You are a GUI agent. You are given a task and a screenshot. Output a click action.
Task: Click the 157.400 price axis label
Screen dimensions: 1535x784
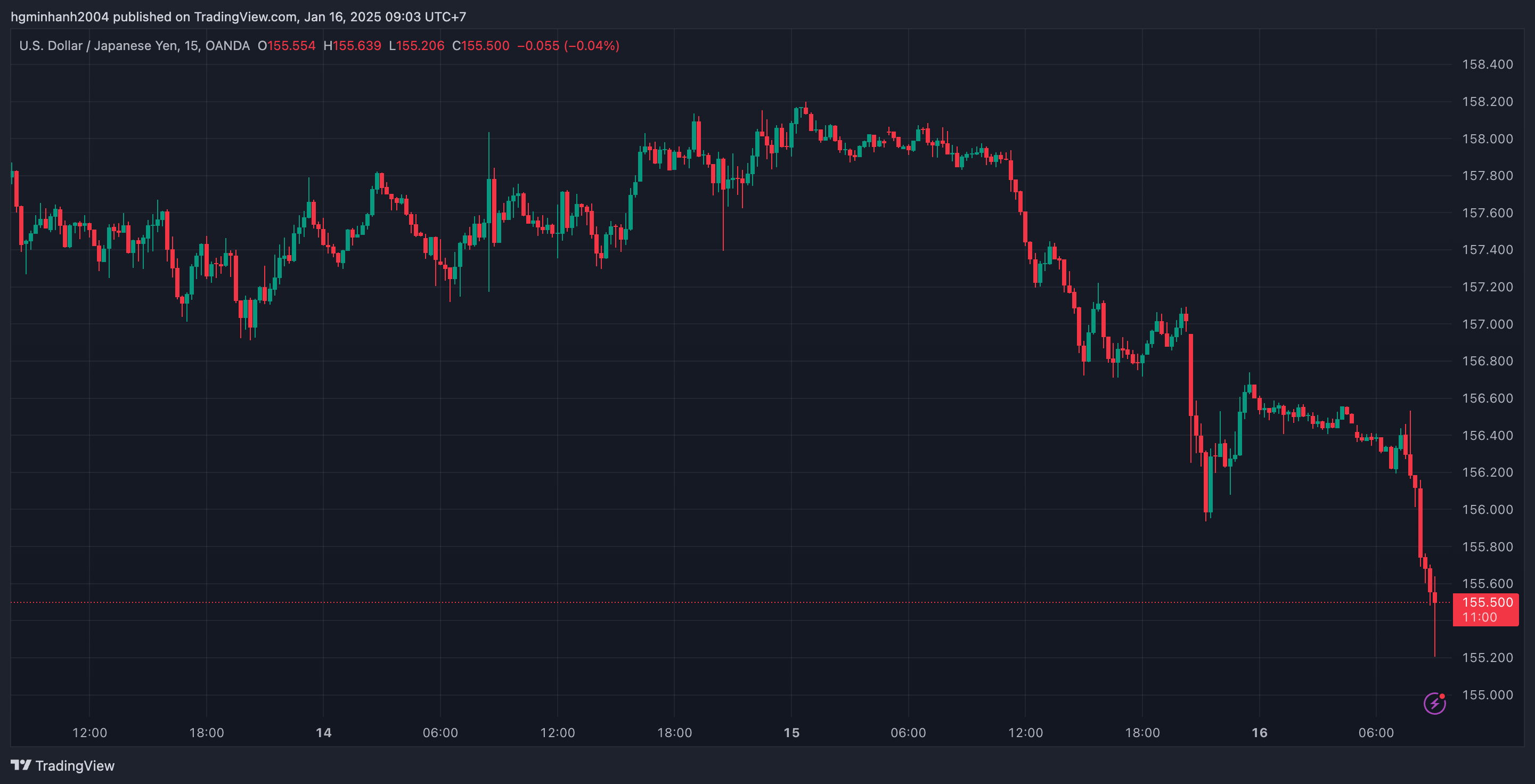[1487, 250]
